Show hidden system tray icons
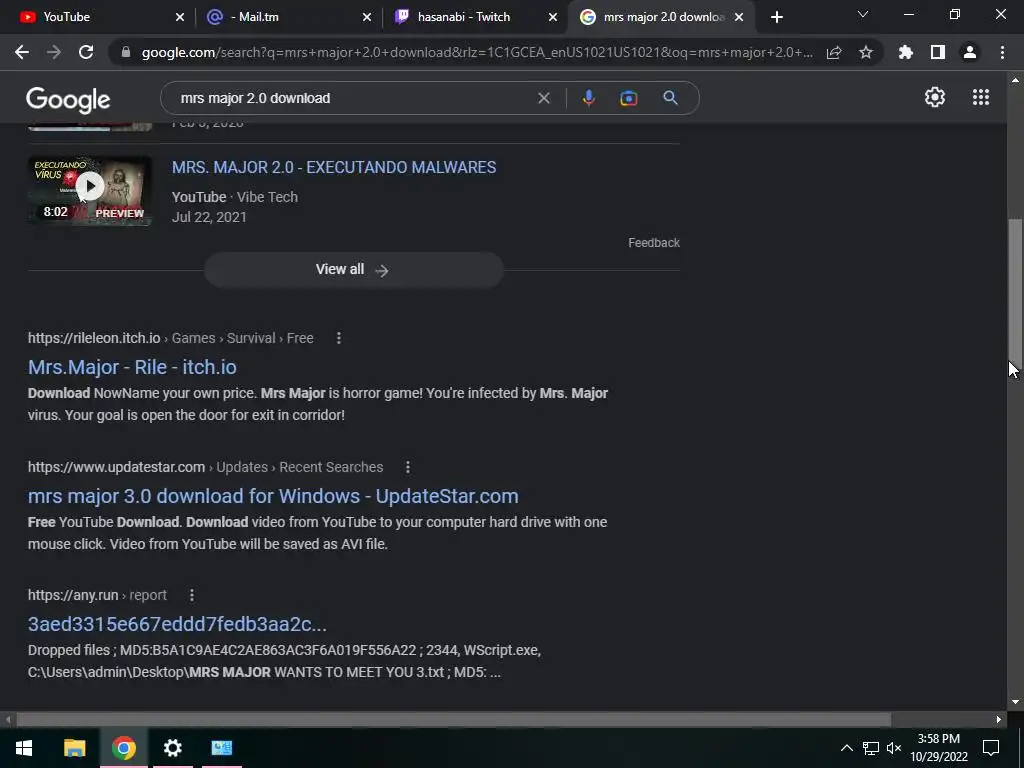 pyautogui.click(x=846, y=748)
